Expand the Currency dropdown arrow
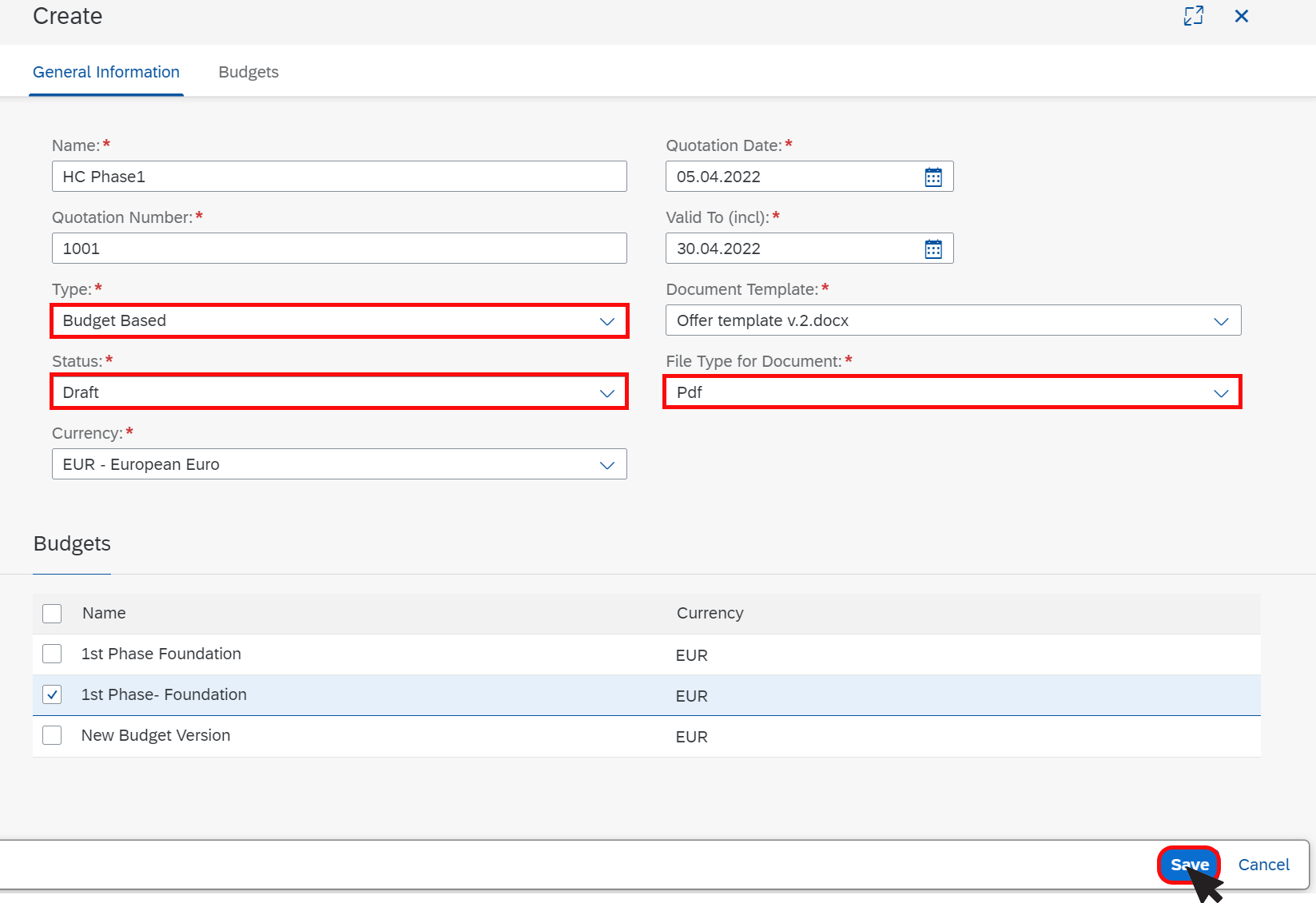The width and height of the screenshot is (1316, 903). pos(607,465)
